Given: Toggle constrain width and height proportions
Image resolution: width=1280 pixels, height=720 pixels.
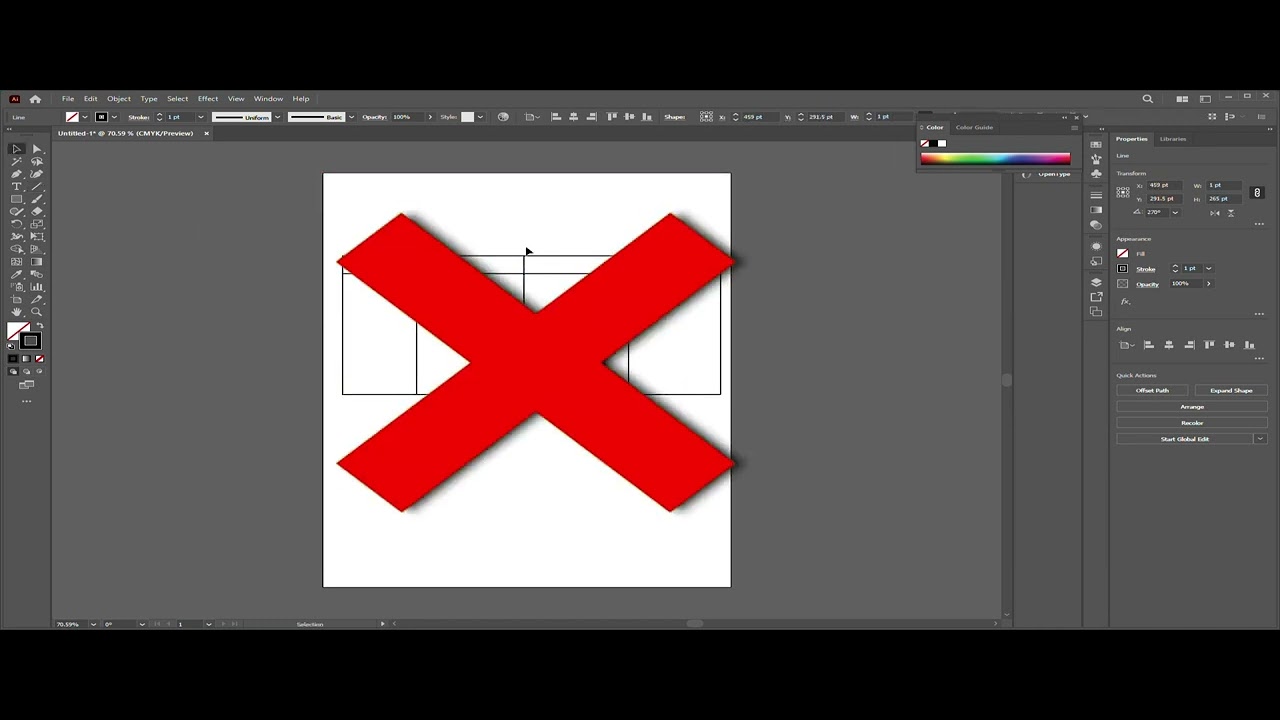Looking at the screenshot, I should (x=1257, y=192).
